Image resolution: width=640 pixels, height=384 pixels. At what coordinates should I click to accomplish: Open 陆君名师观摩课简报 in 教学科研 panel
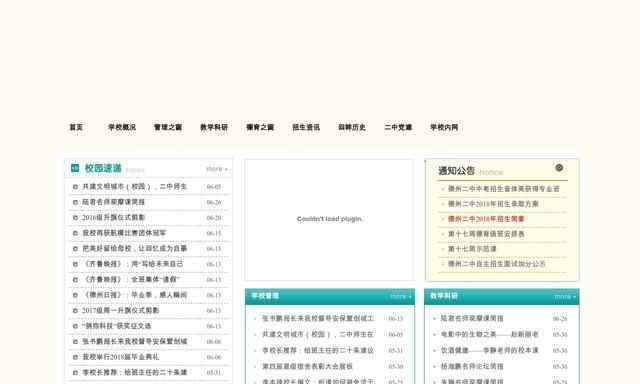[x=472, y=318]
